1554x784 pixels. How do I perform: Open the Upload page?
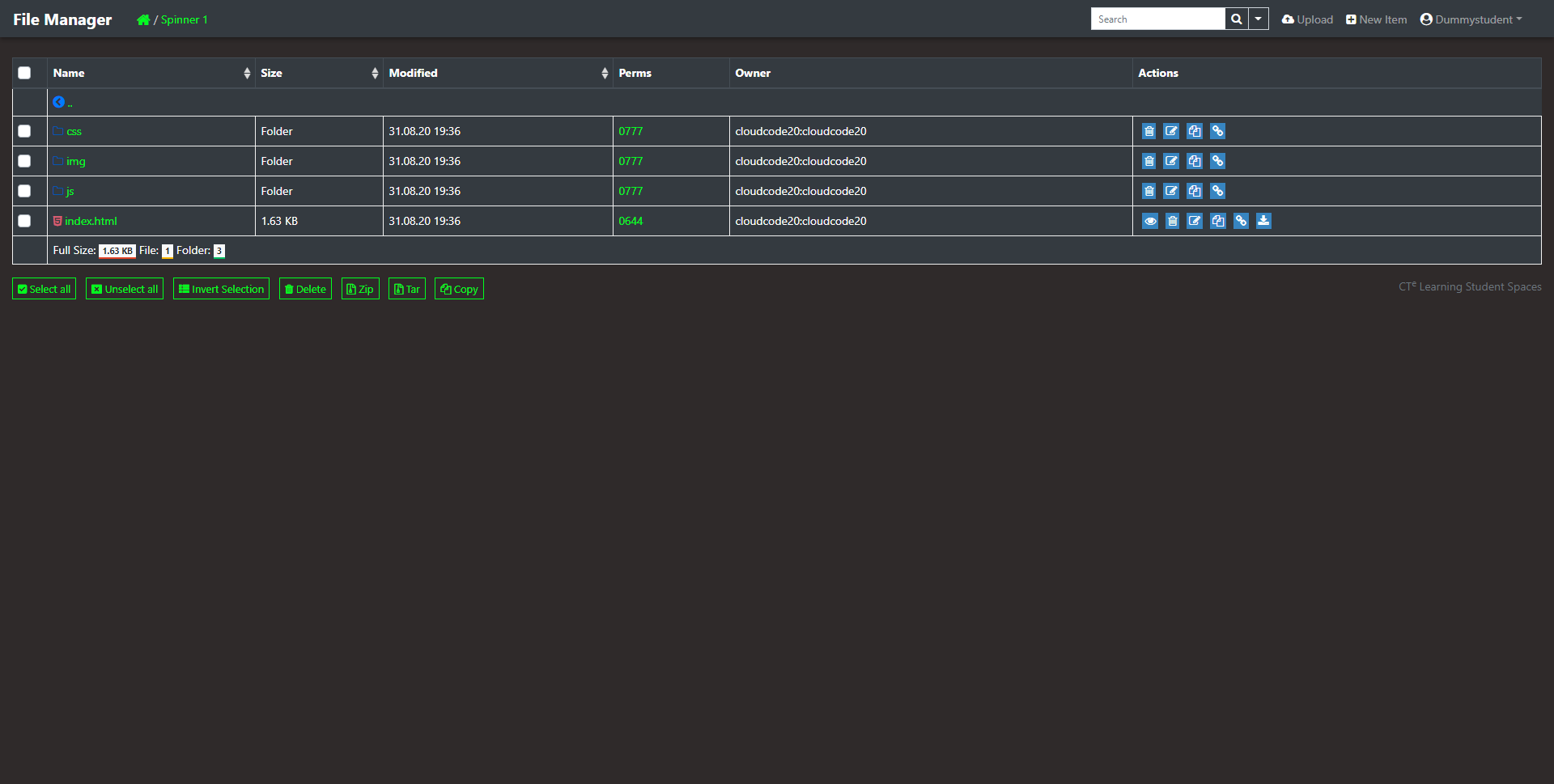coord(1307,19)
